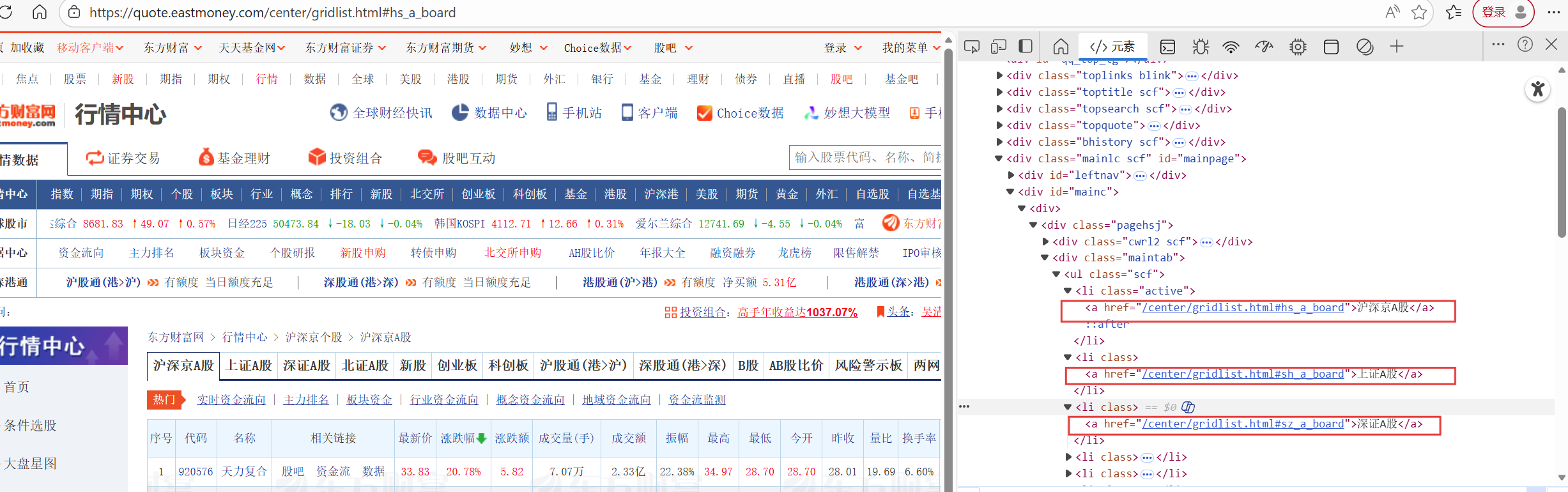
Task: Open the favorites list icon
Action: point(1454,12)
